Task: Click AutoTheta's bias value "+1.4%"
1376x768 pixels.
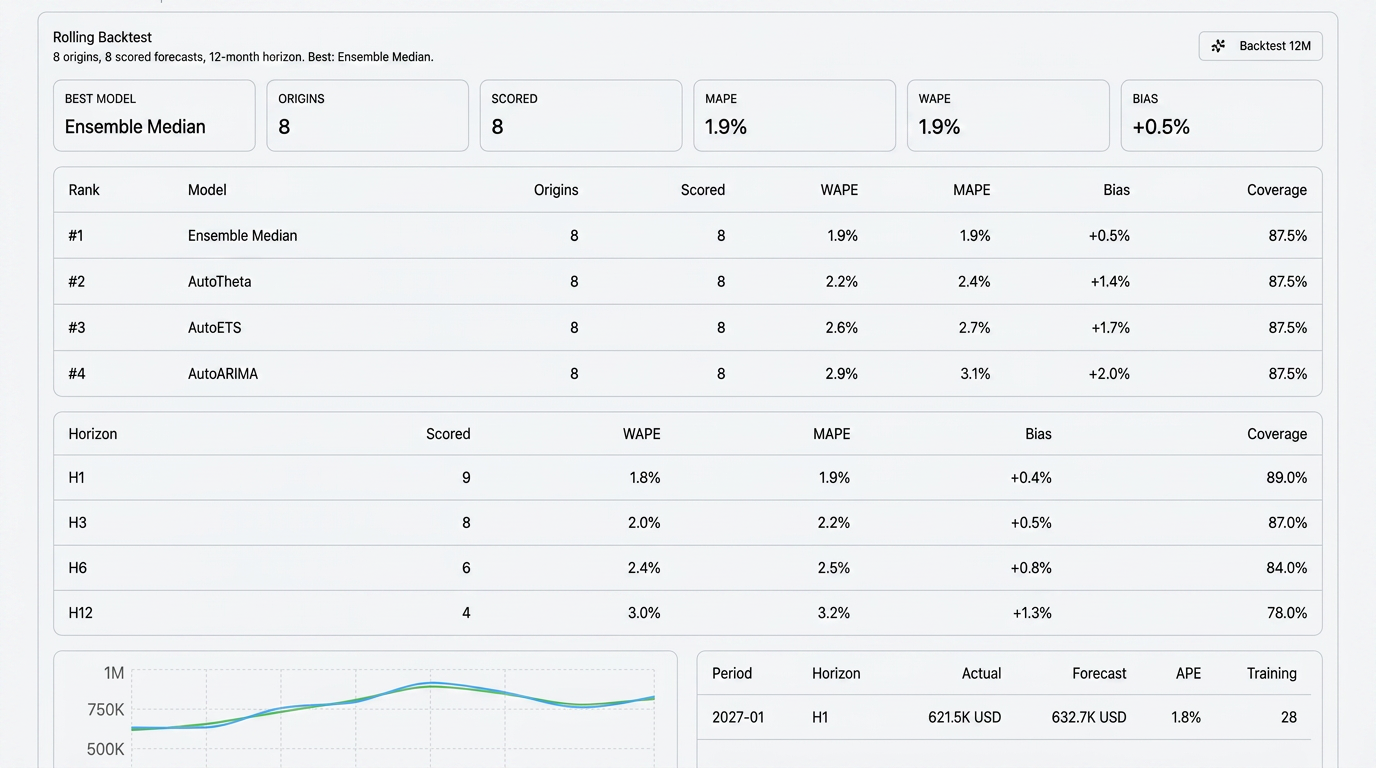Action: pyautogui.click(x=1110, y=282)
